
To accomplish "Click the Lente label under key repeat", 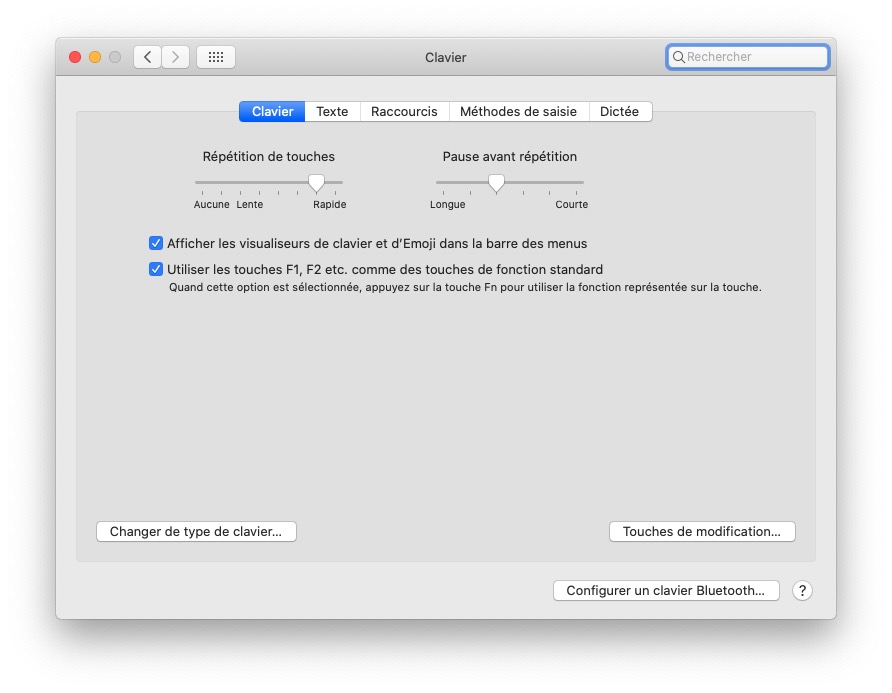I will [x=250, y=204].
